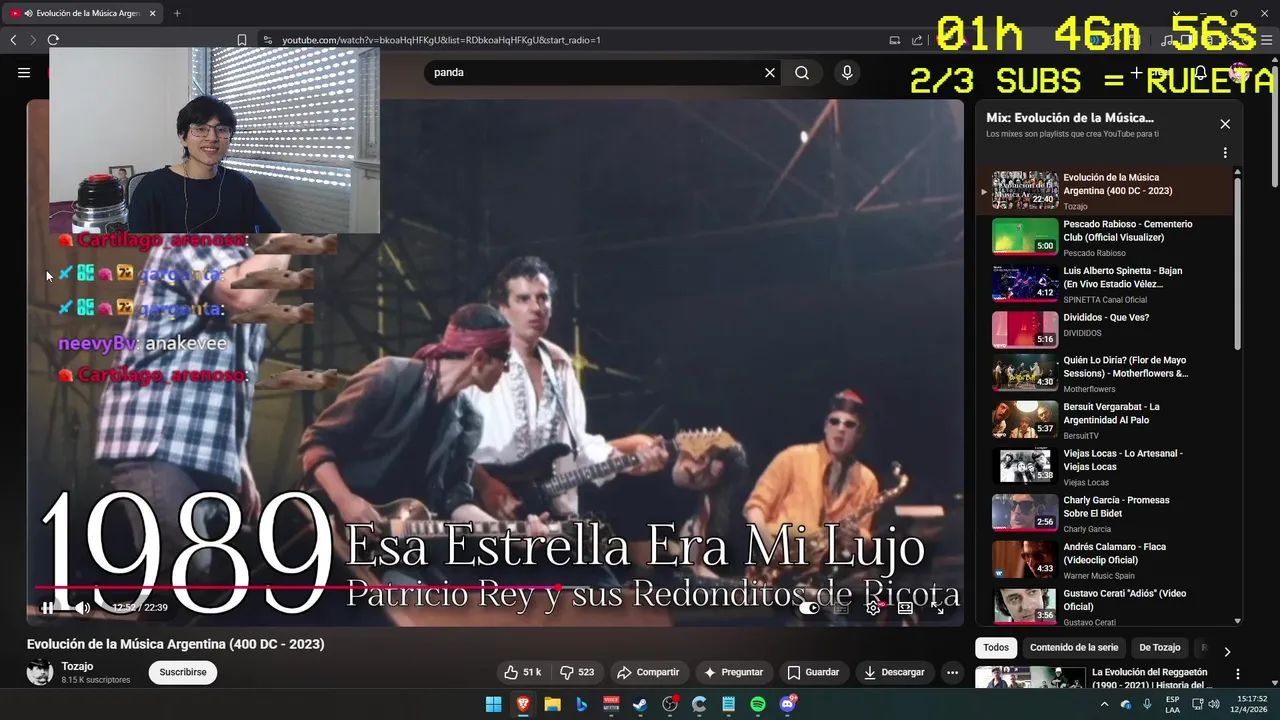This screenshot has width=1280, height=720.
Task: Mute the video with the speaker icon
Action: 83,607
